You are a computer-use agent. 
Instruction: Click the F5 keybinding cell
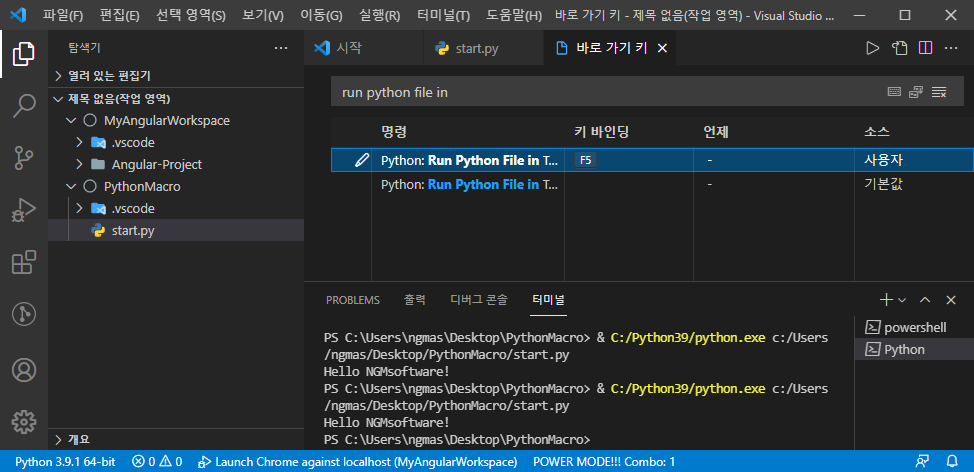[629, 160]
